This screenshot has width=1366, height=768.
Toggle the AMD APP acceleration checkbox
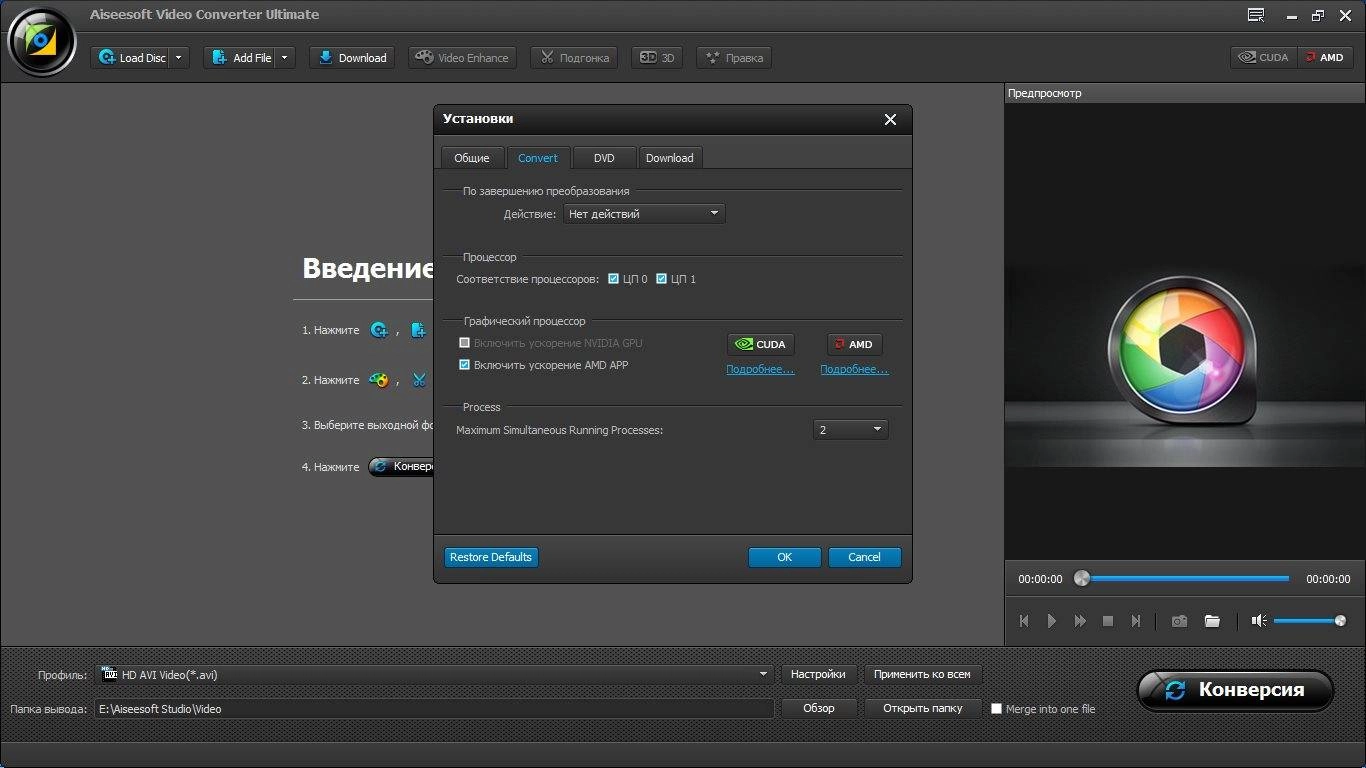click(464, 365)
